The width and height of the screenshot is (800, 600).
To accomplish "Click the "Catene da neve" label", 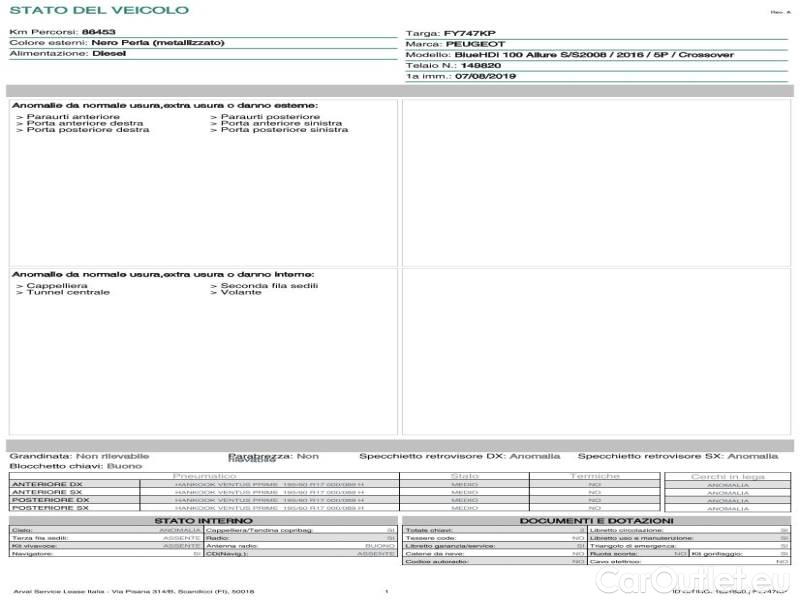I will pos(435,554).
